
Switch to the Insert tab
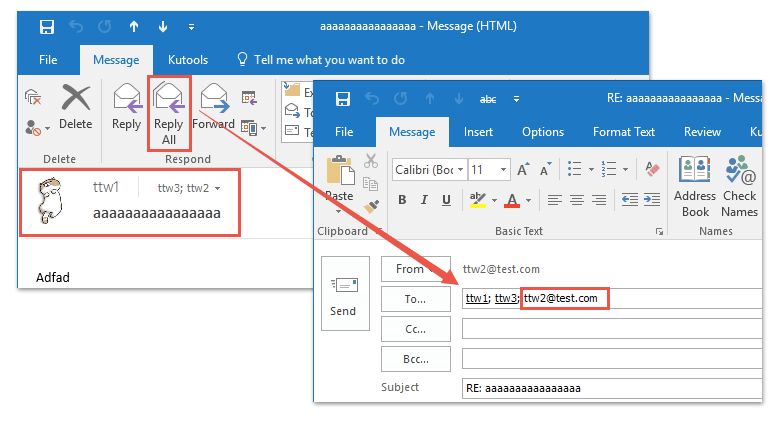pyautogui.click(x=478, y=132)
